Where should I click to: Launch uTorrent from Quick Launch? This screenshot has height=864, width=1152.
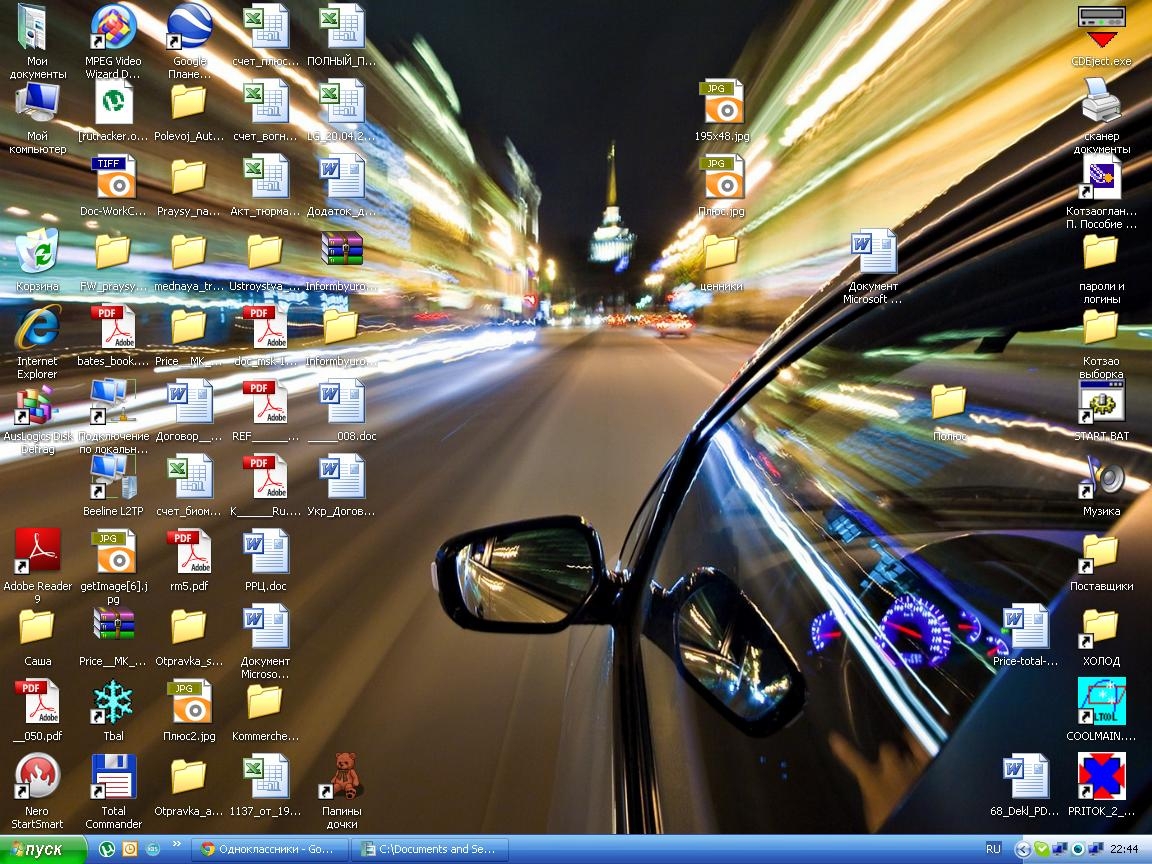pyautogui.click(x=107, y=849)
